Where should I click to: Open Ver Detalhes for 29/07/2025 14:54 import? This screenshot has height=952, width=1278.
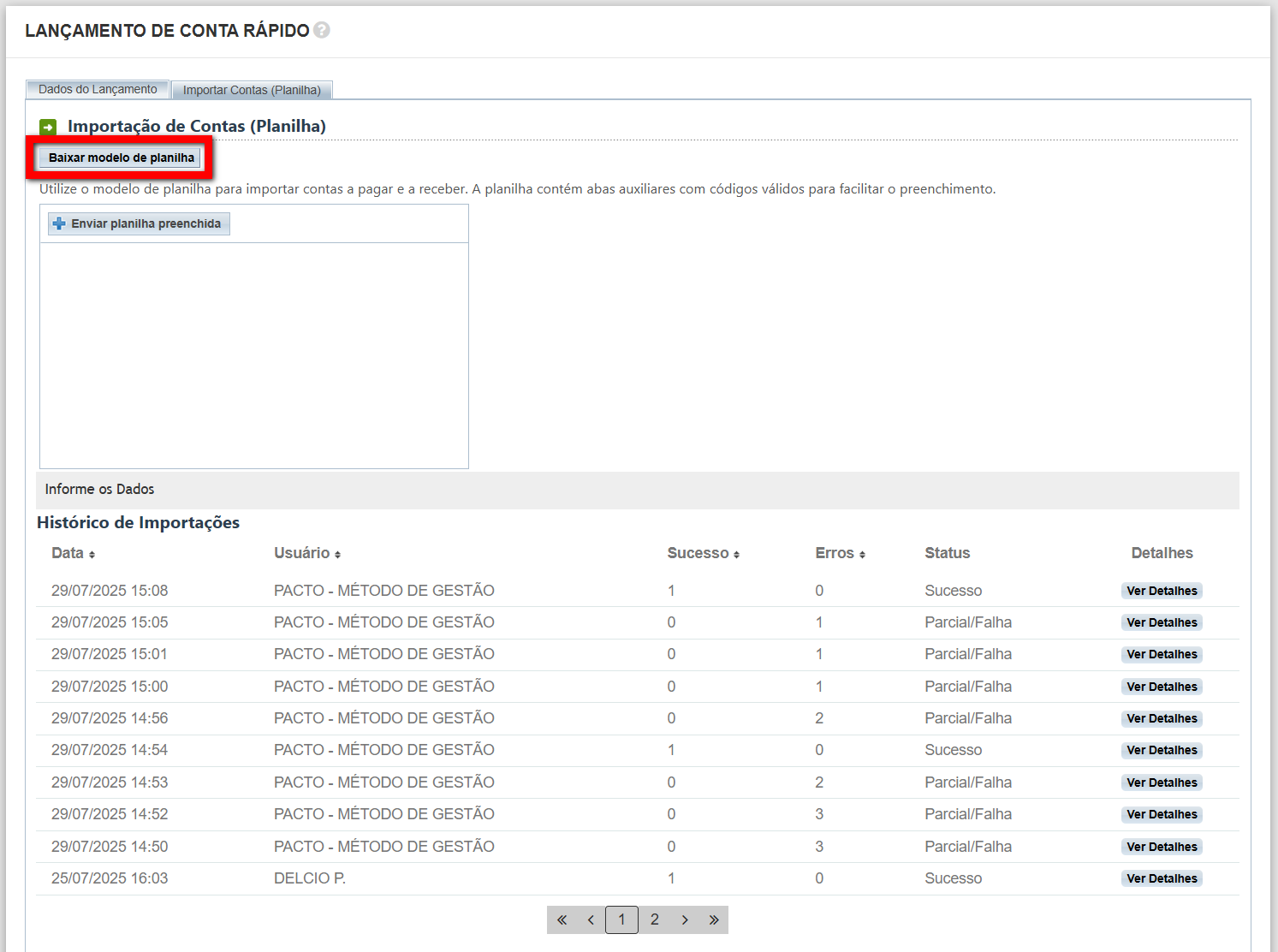point(1162,750)
